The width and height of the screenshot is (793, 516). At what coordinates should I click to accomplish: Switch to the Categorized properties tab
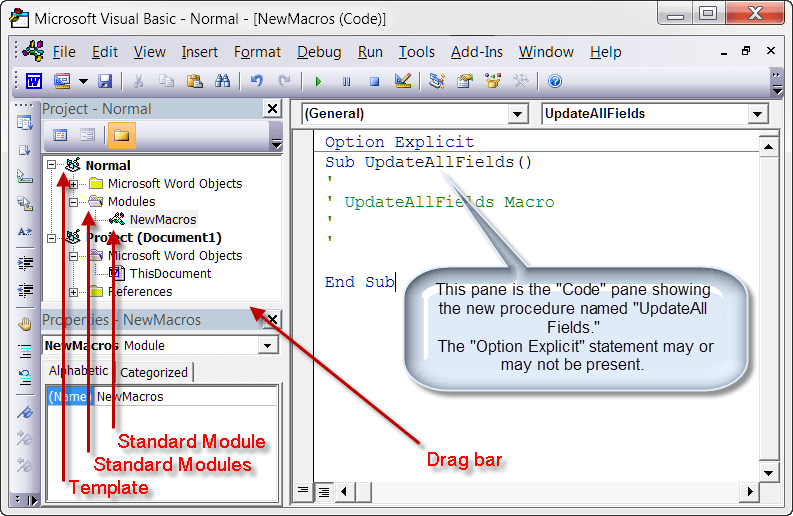[154, 372]
